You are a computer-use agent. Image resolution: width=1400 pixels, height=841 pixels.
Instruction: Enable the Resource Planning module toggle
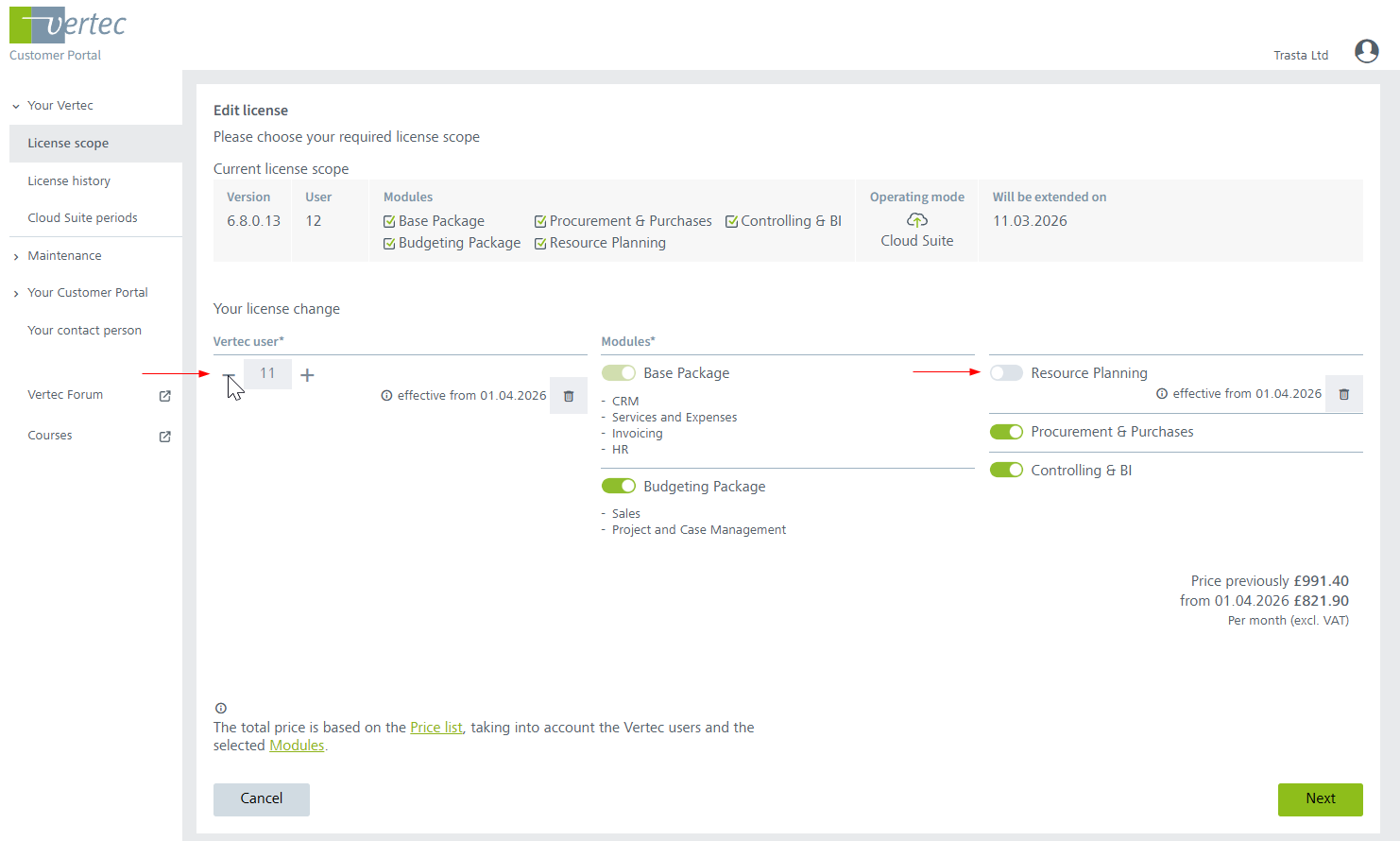[1006, 373]
